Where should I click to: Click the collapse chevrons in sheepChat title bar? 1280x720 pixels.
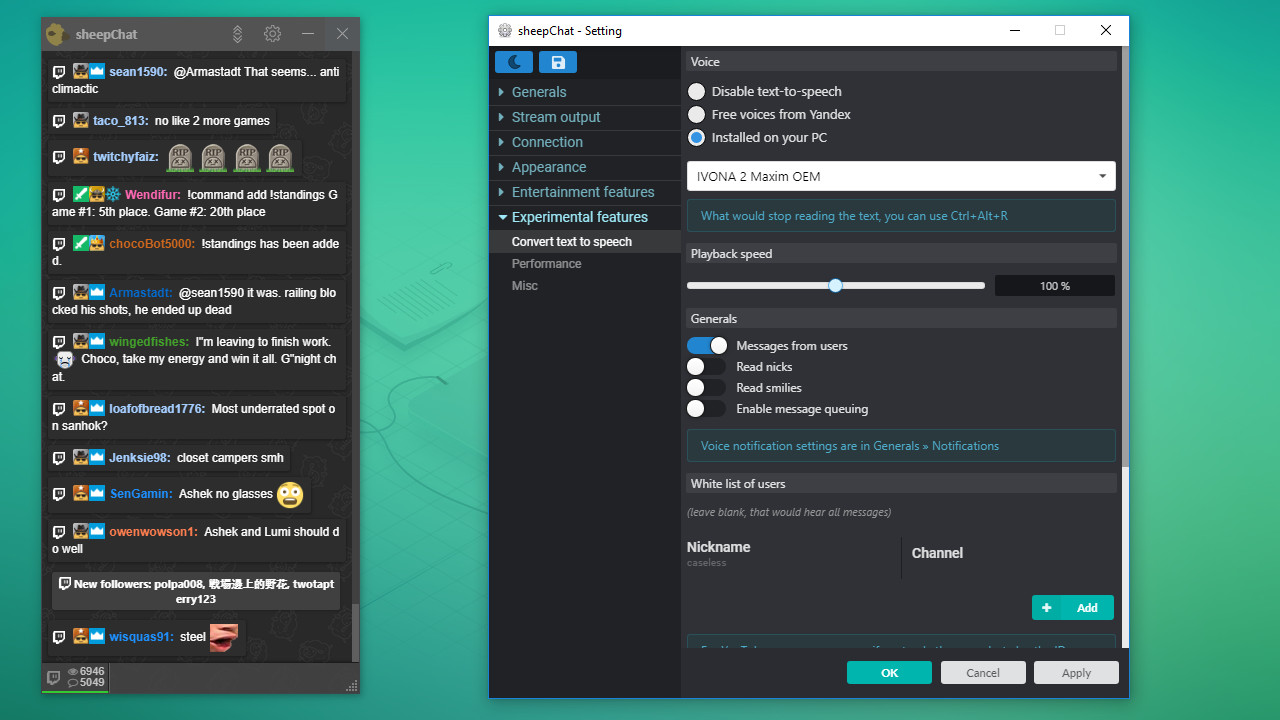[237, 33]
